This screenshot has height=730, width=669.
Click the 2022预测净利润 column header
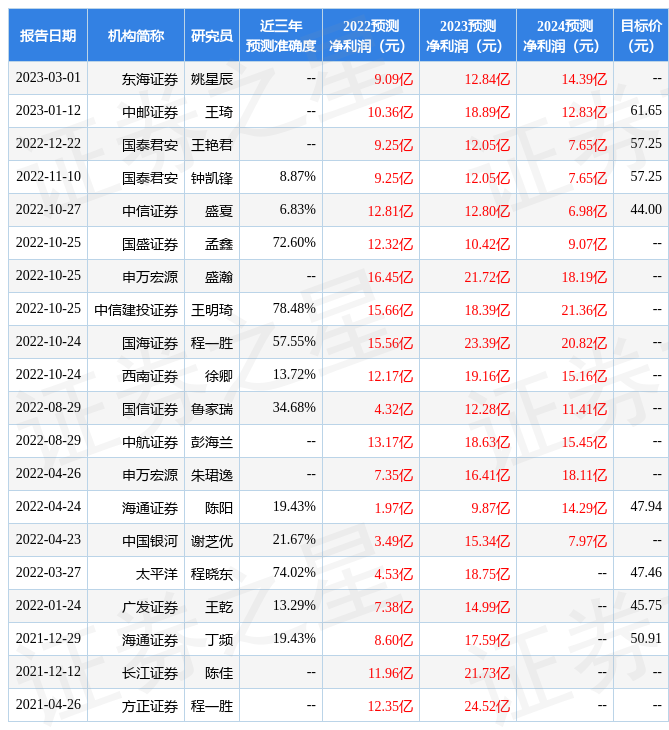pos(371,35)
